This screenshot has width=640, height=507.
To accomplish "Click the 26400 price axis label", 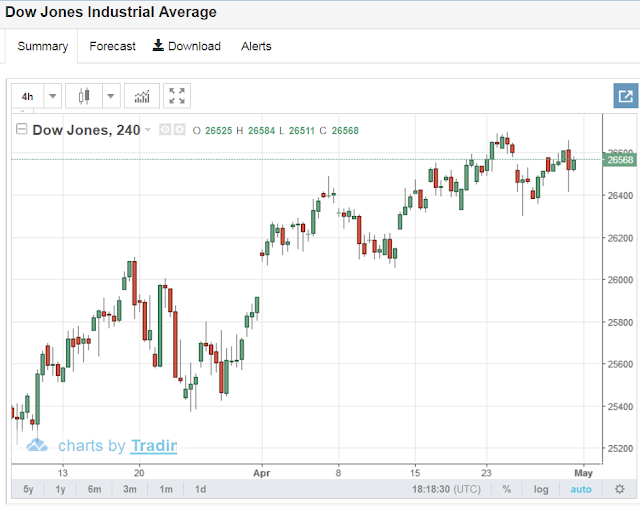I will click(x=620, y=196).
